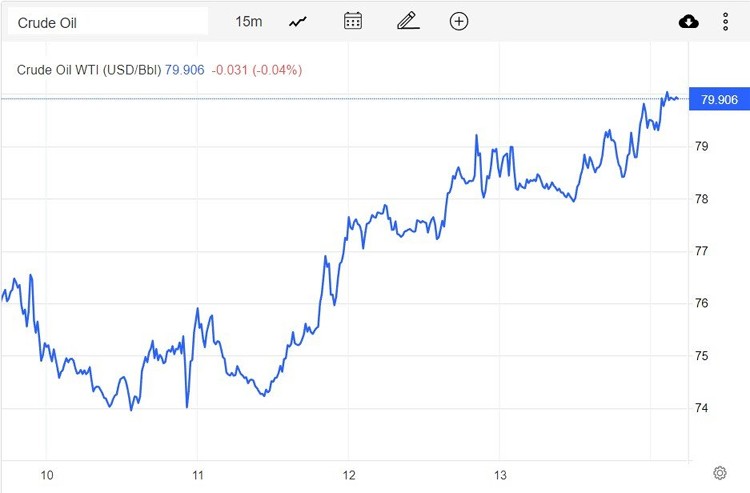
Task: Click the Crude Oil symbol search field
Action: click(x=108, y=21)
